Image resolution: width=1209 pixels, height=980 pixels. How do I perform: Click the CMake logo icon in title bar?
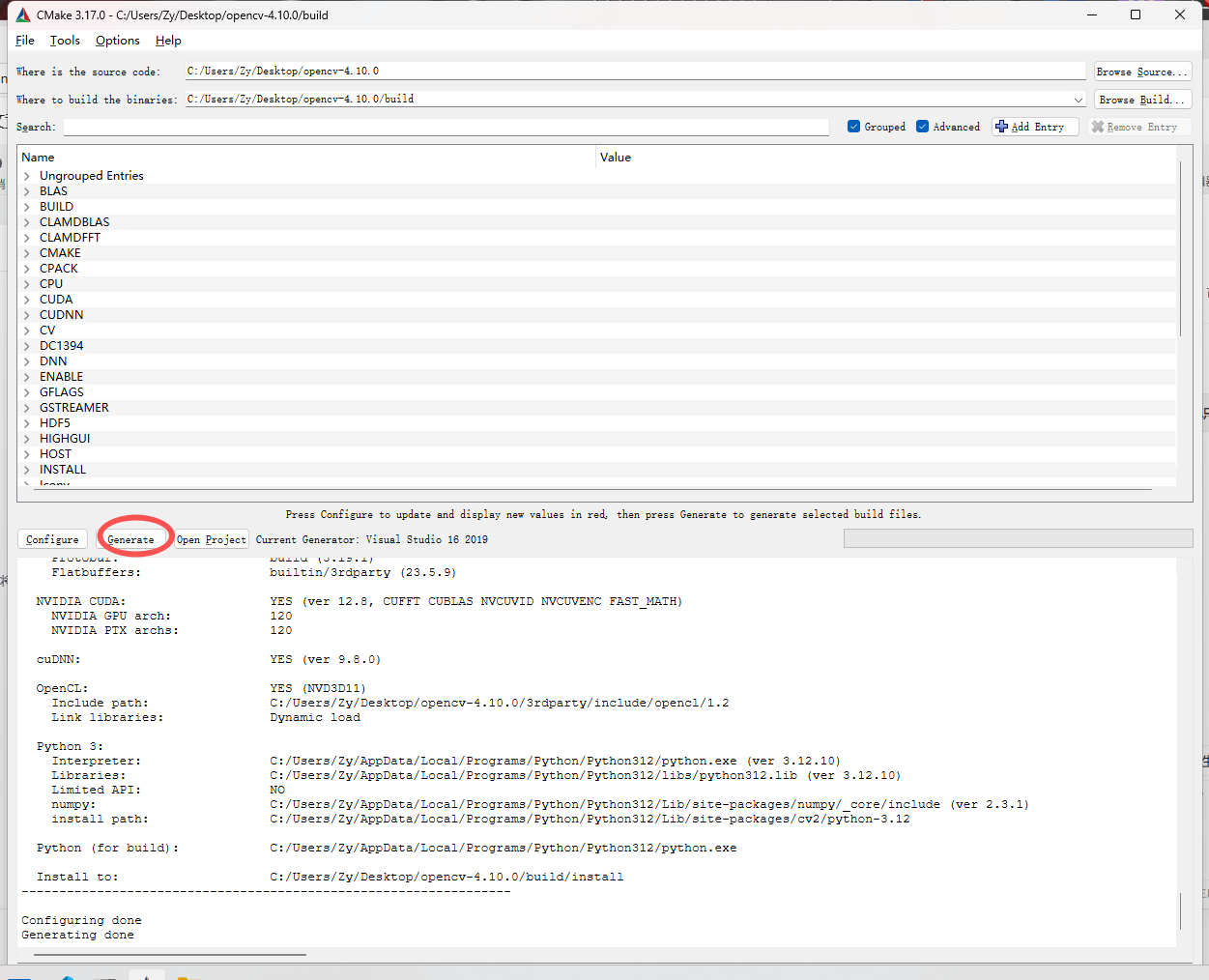click(x=23, y=14)
